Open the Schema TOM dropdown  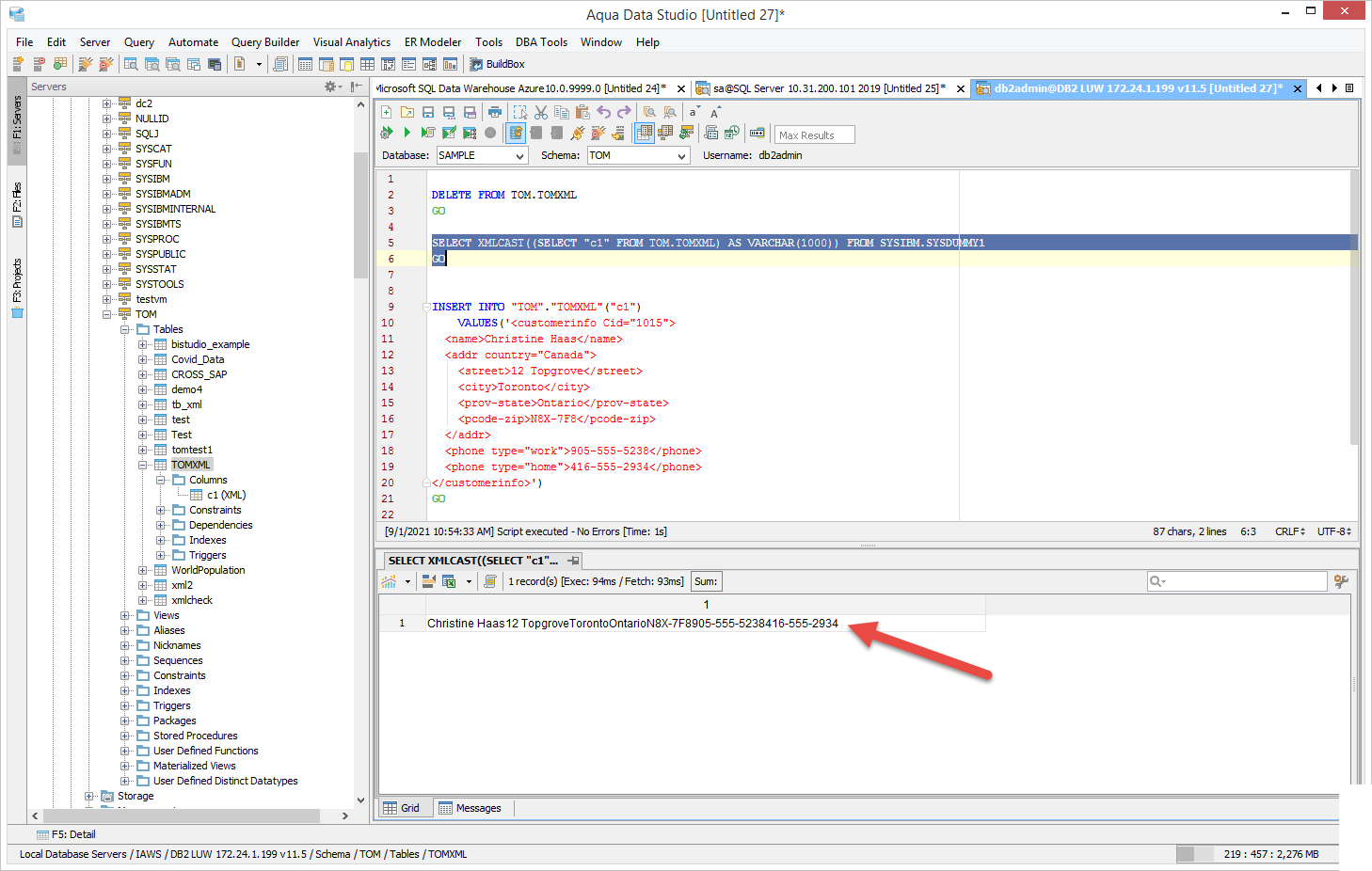coord(681,156)
